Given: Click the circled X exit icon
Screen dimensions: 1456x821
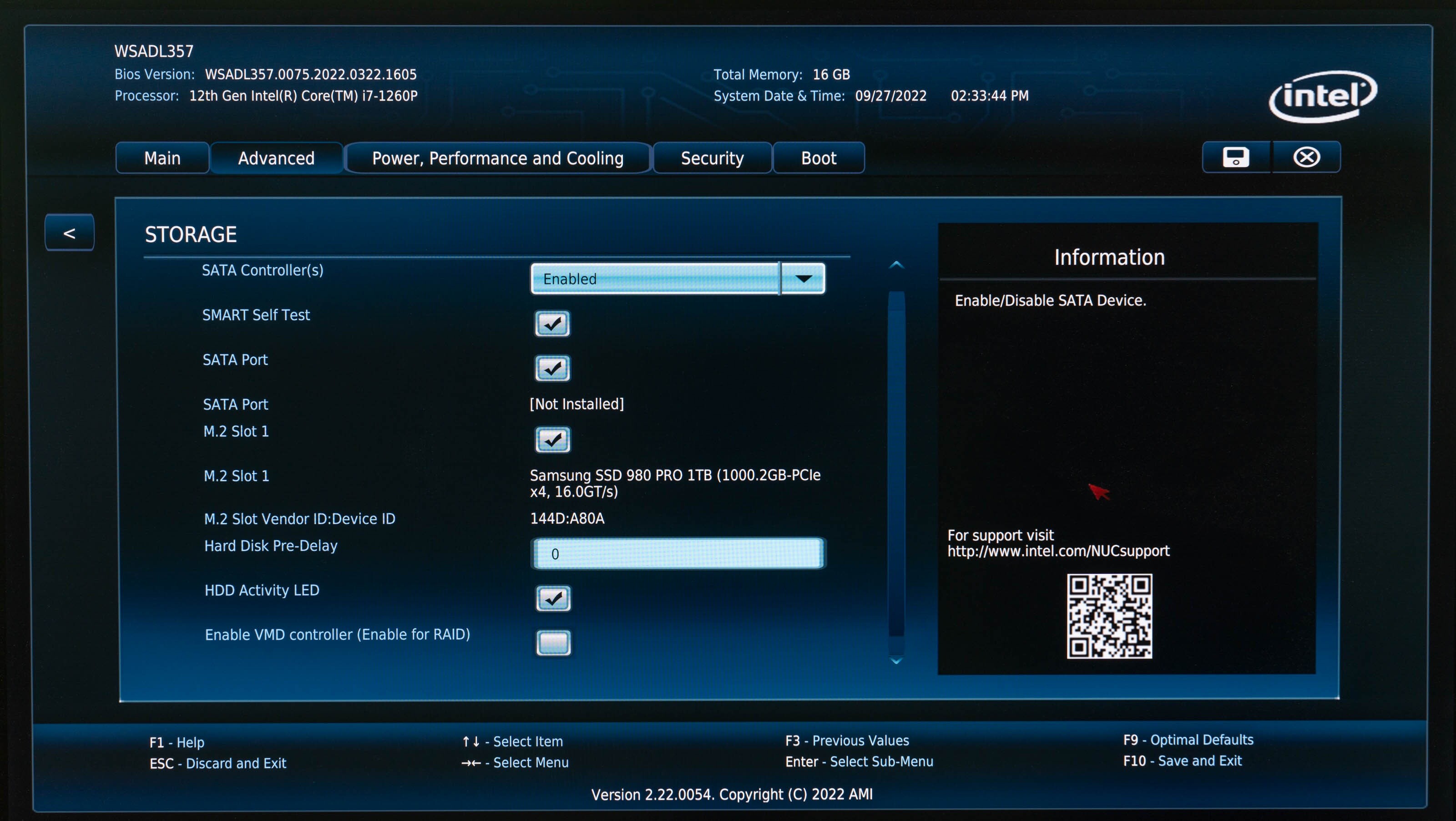Looking at the screenshot, I should click(1306, 157).
